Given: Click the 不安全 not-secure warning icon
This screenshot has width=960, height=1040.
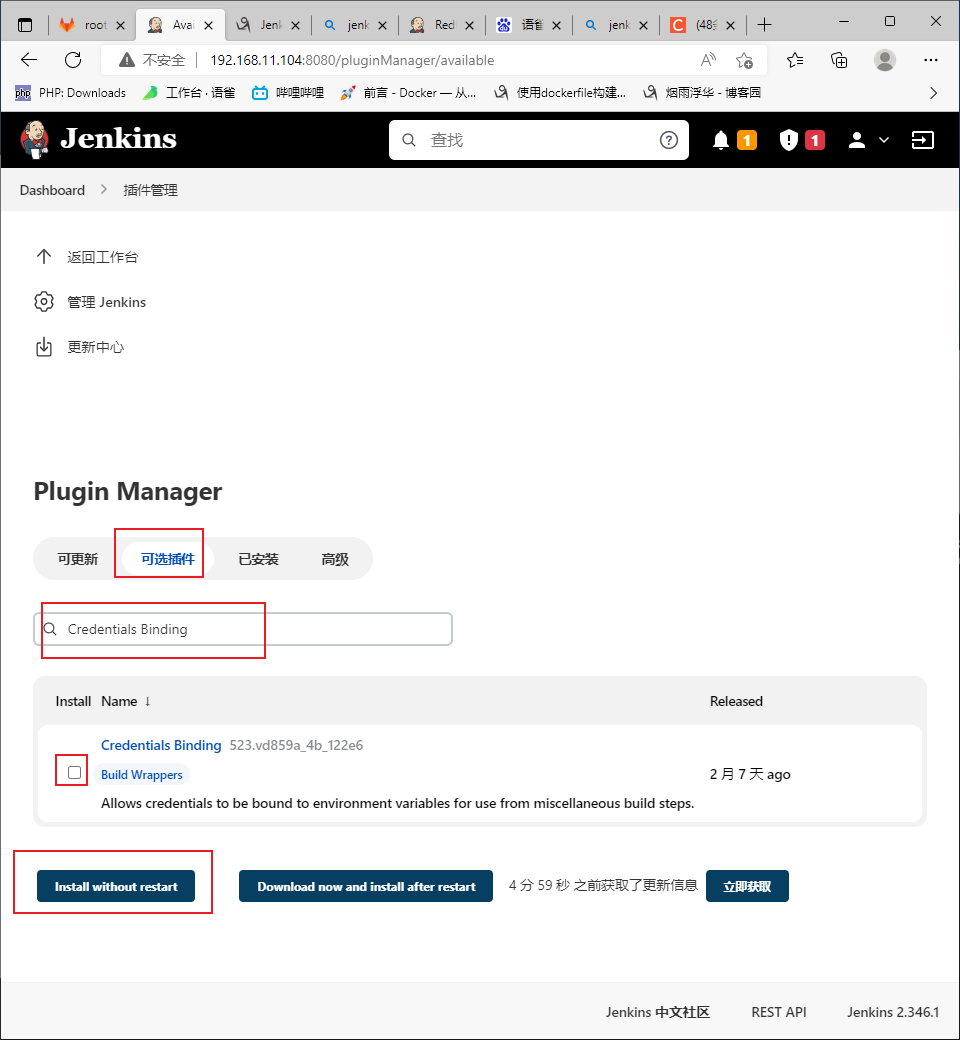Looking at the screenshot, I should [127, 60].
